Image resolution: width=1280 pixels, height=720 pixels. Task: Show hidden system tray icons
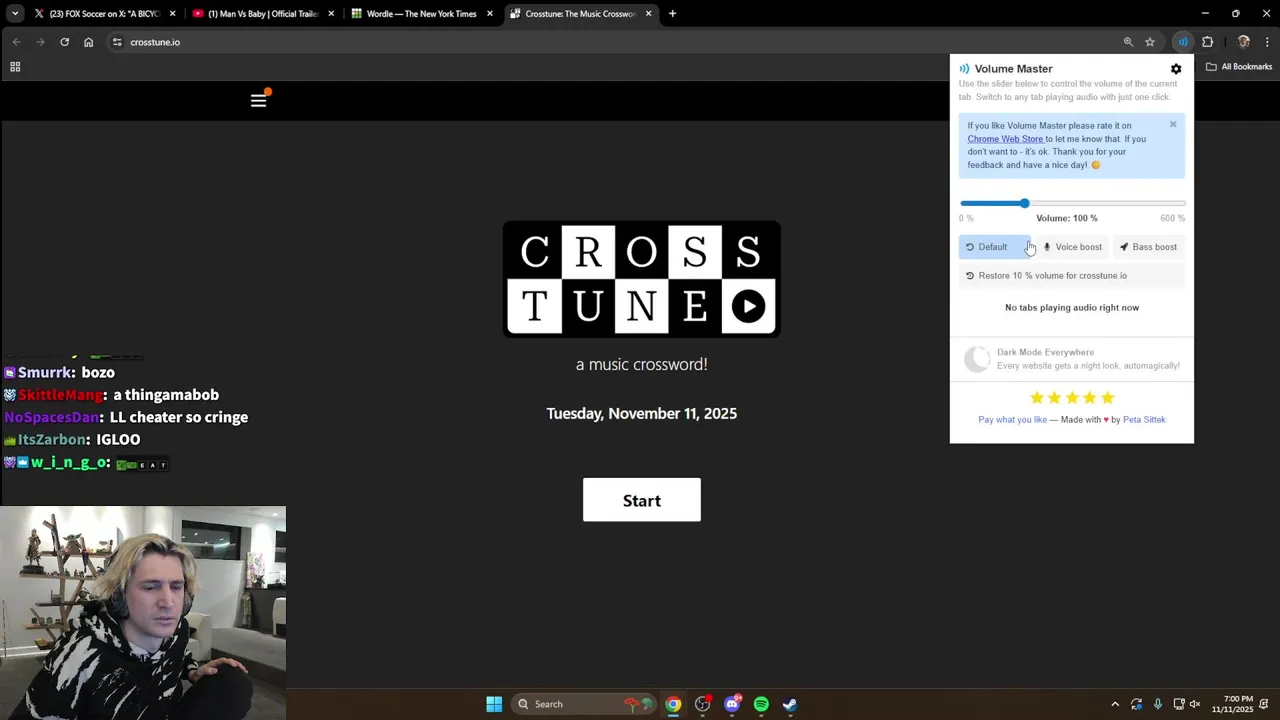[x=1115, y=704]
